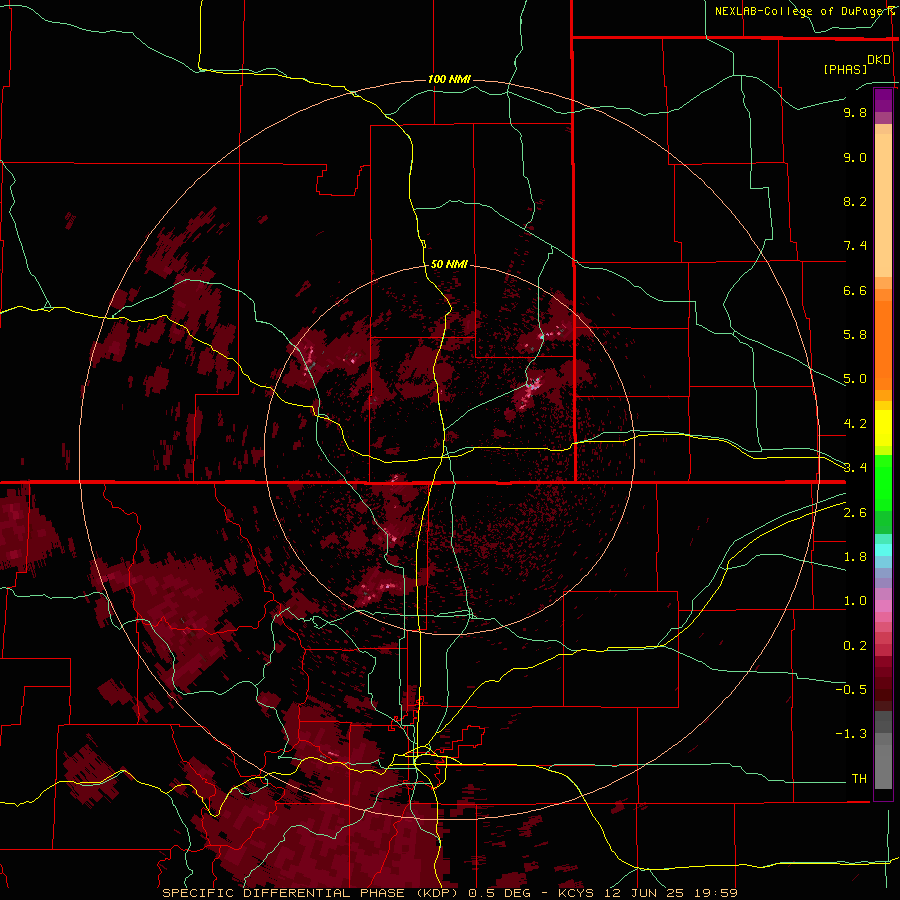
Task: Select the -1.3 value on the scale
Action: pyautogui.click(x=851, y=734)
